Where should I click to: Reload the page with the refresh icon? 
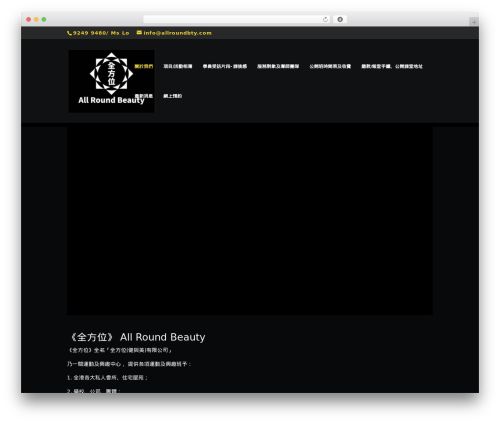[x=325, y=19]
